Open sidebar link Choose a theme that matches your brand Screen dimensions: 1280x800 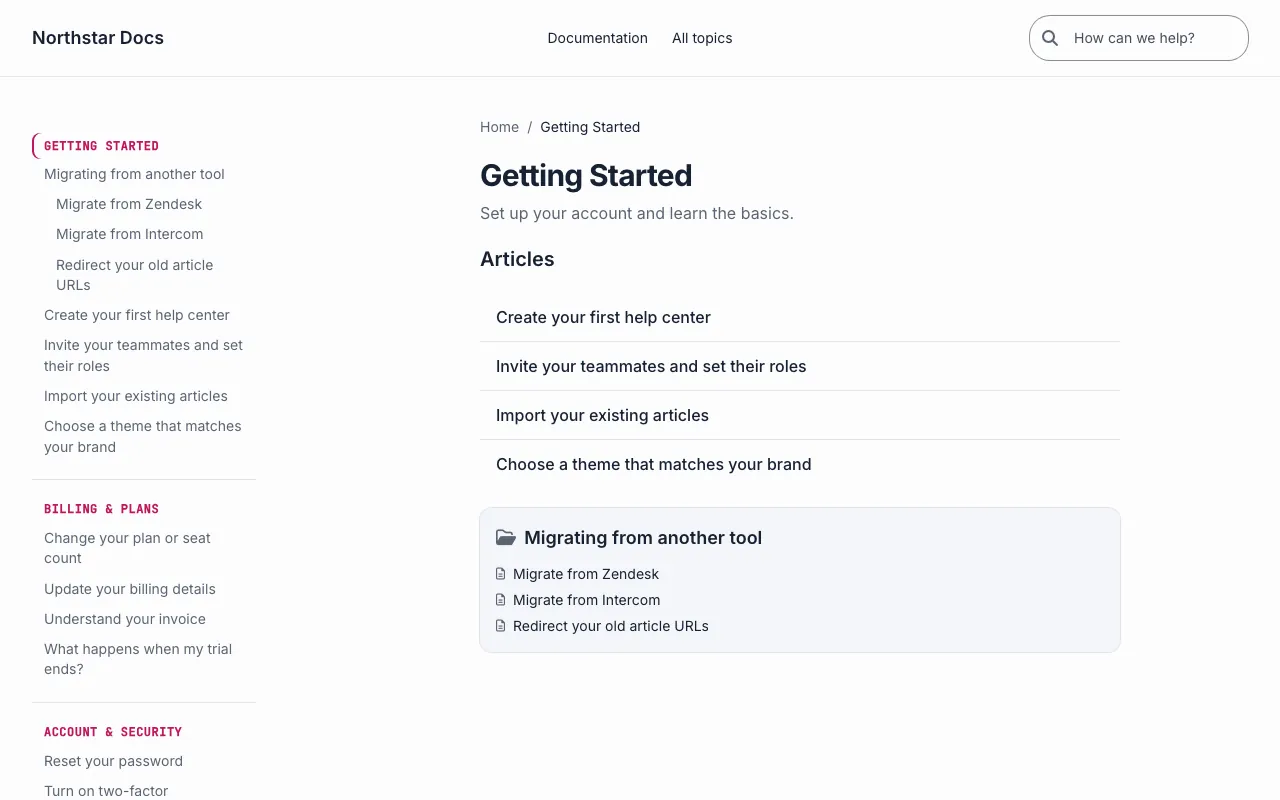click(143, 436)
